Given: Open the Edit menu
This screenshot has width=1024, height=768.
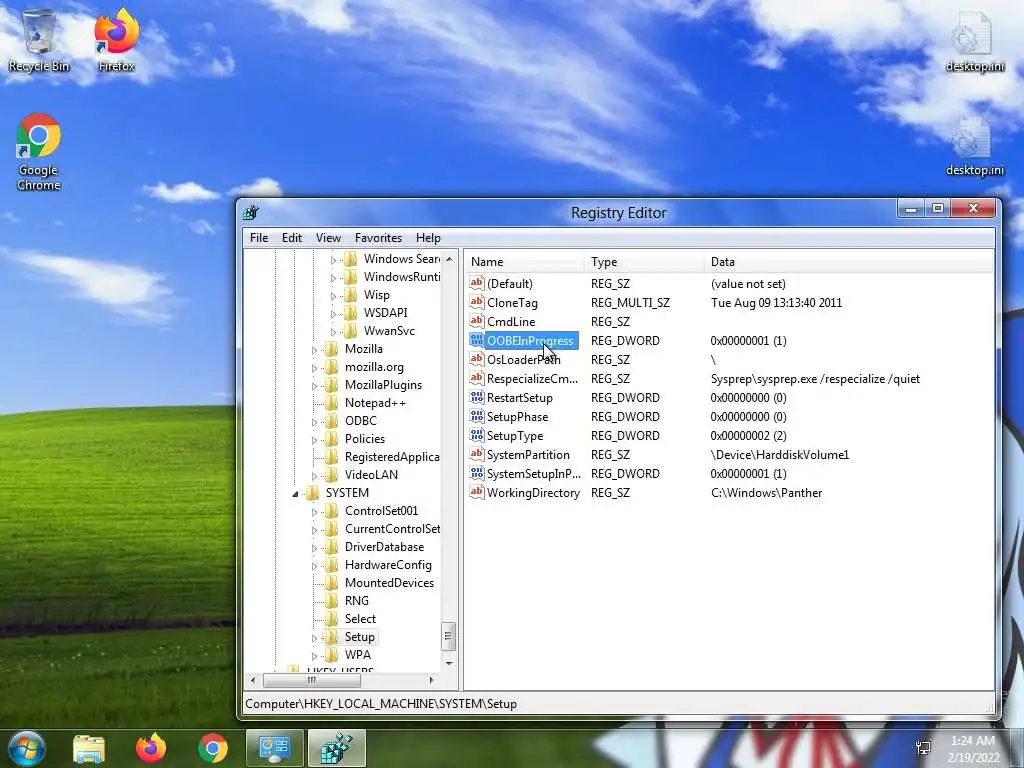Looking at the screenshot, I should click(291, 238).
